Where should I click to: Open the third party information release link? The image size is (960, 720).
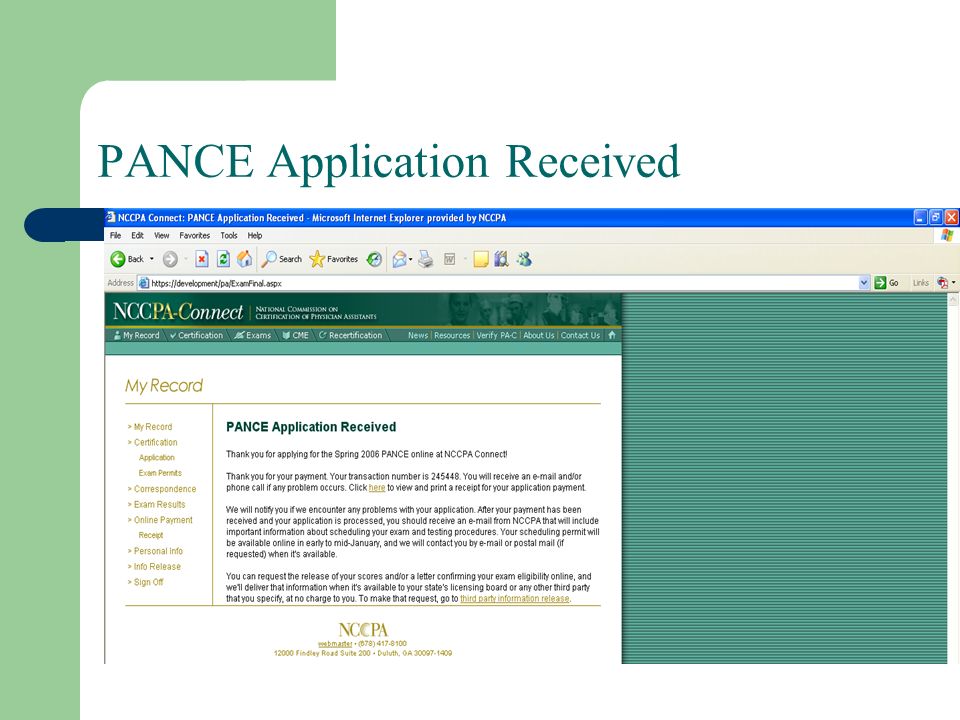pyautogui.click(x=514, y=599)
